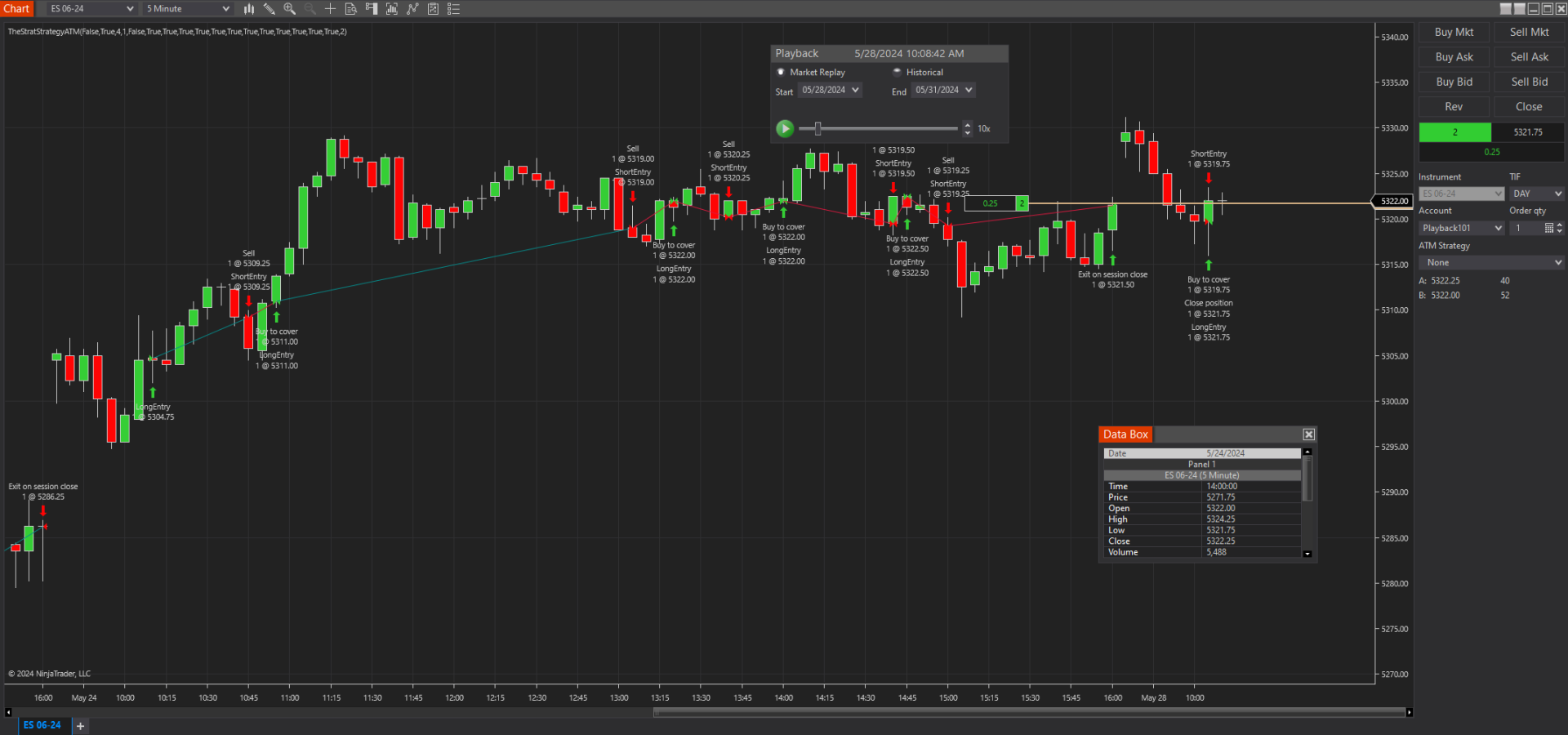The image size is (1568, 735).
Task: Activate the zoom in magnifier tool
Action: 290,9
